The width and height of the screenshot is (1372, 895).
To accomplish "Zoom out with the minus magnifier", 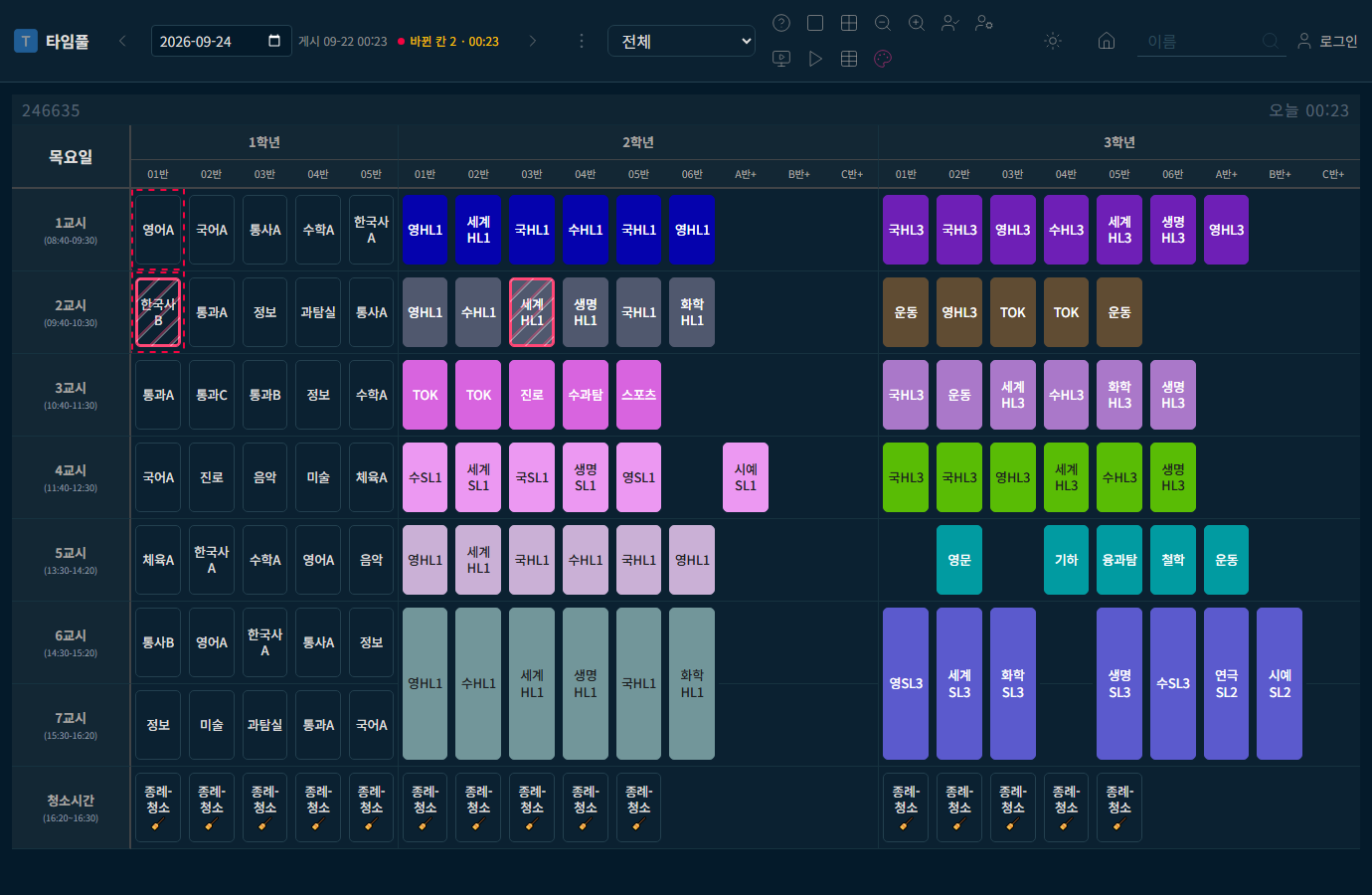I will (x=883, y=23).
